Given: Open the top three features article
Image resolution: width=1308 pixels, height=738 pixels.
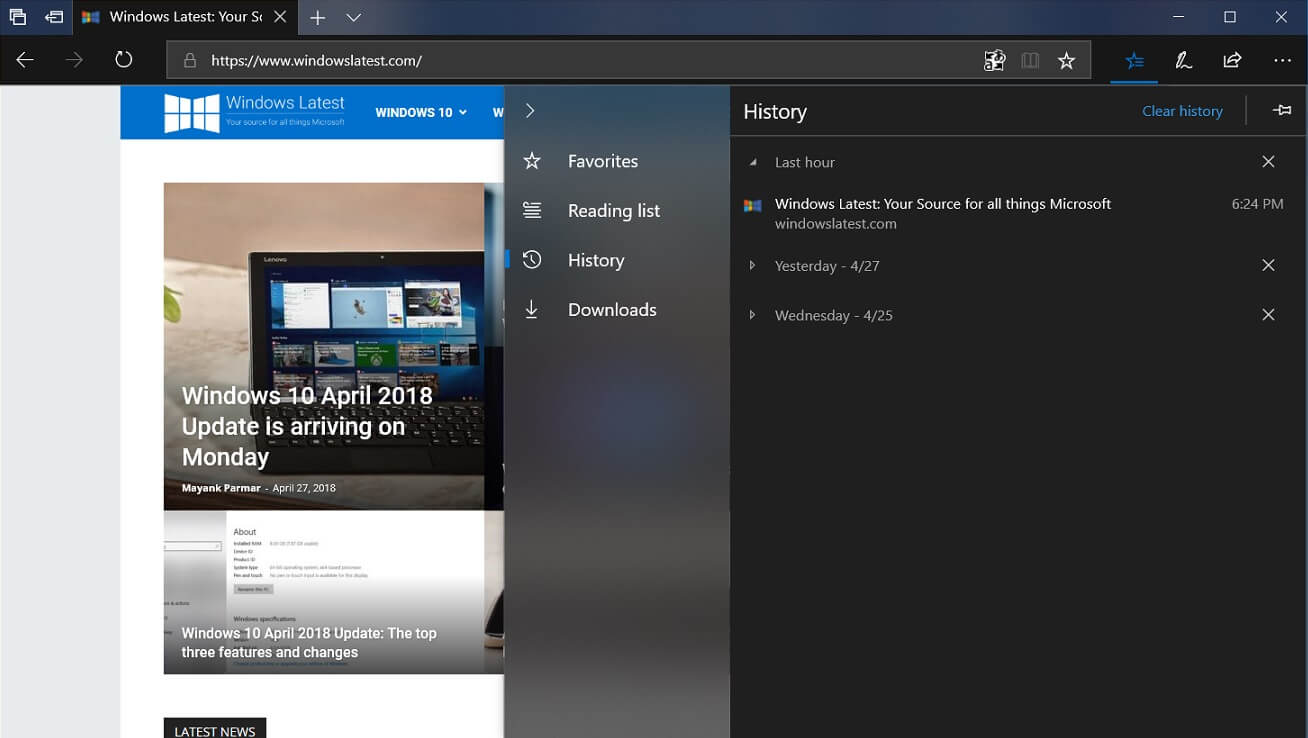Looking at the screenshot, I should coord(309,642).
